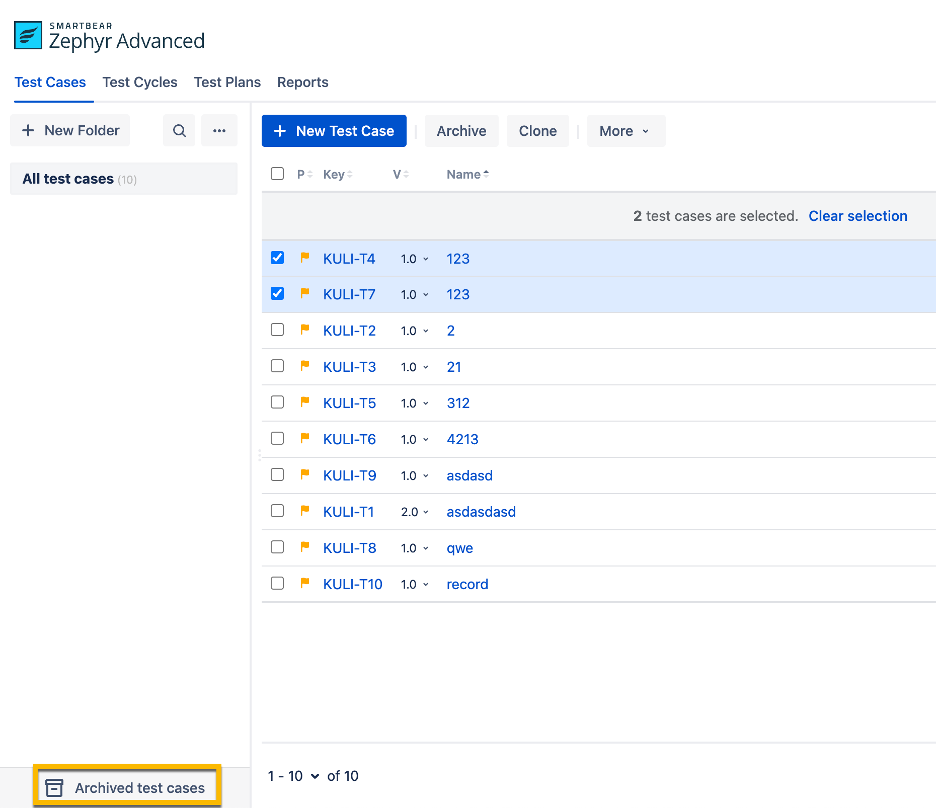Click the Clear selection link

(x=857, y=215)
